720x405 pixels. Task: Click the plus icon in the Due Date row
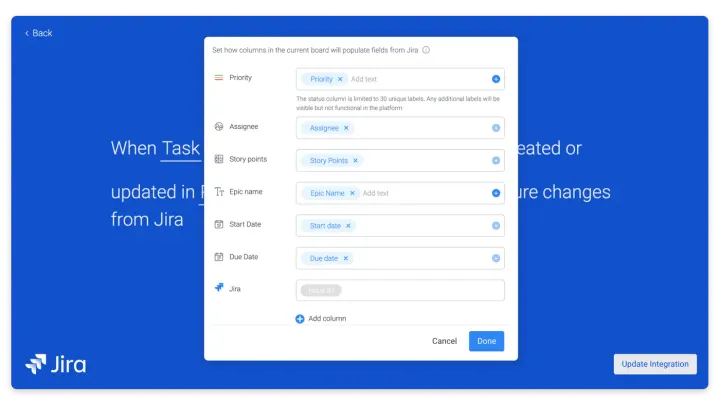[x=495, y=259]
